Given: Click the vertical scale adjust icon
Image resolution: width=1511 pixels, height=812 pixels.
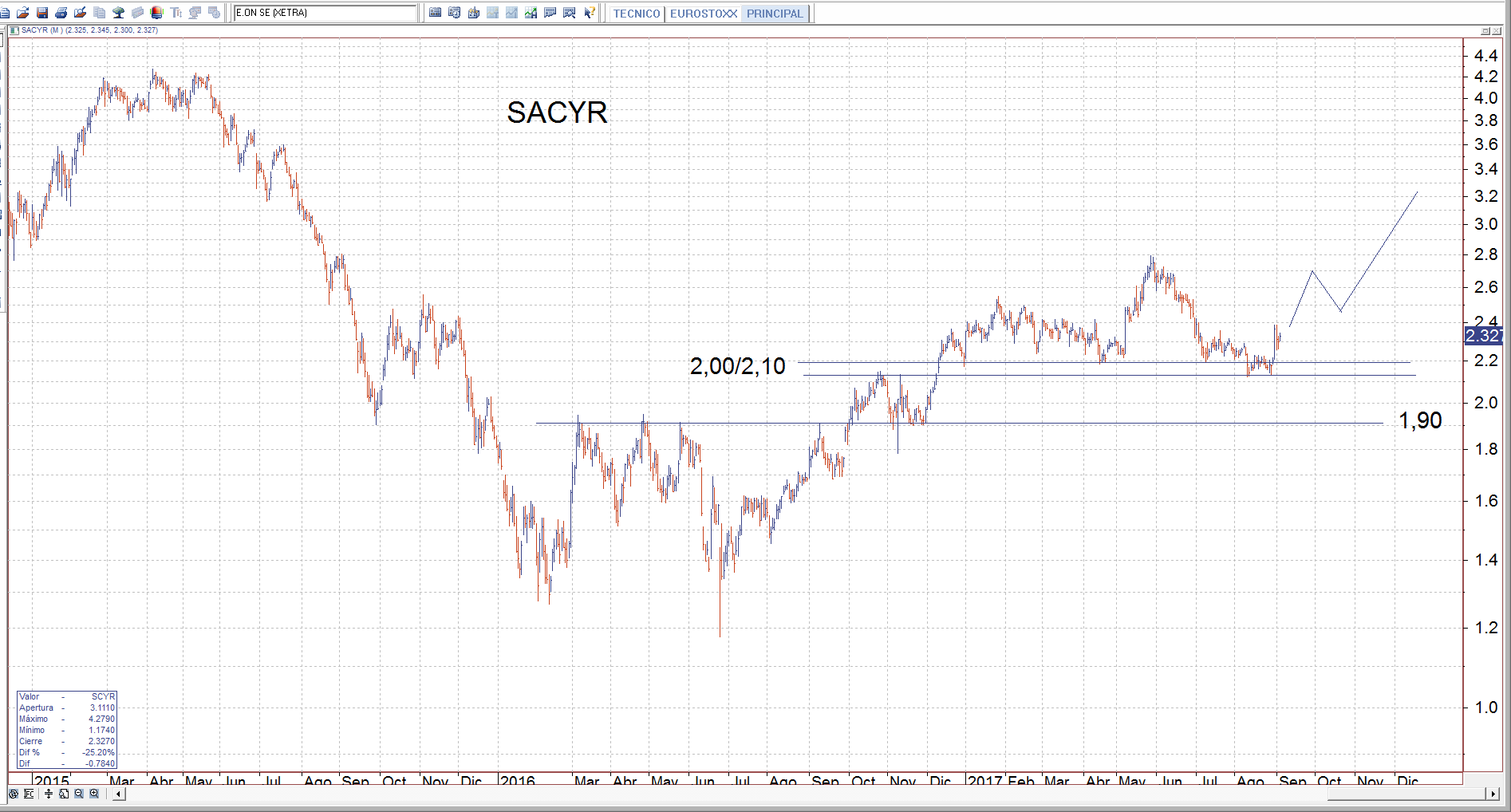Looking at the screenshot, I should pos(49,794).
